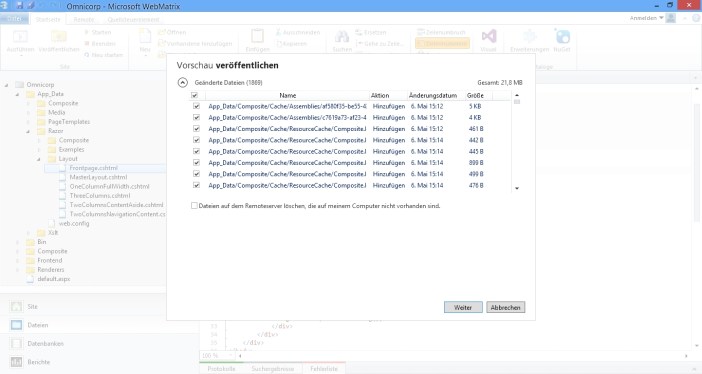Click the Zeilenumbruch icon in the ribbon

(421, 32)
